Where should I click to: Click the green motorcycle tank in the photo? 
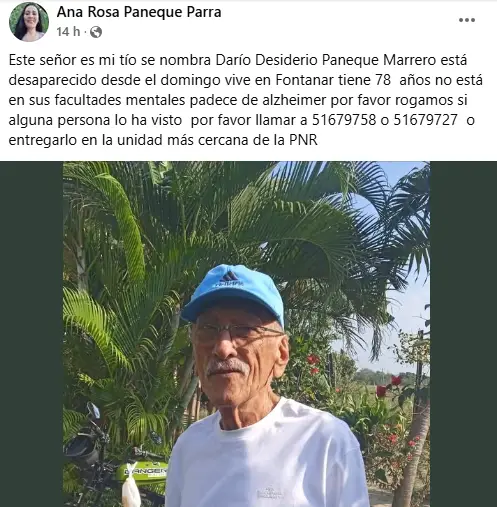[142, 471]
